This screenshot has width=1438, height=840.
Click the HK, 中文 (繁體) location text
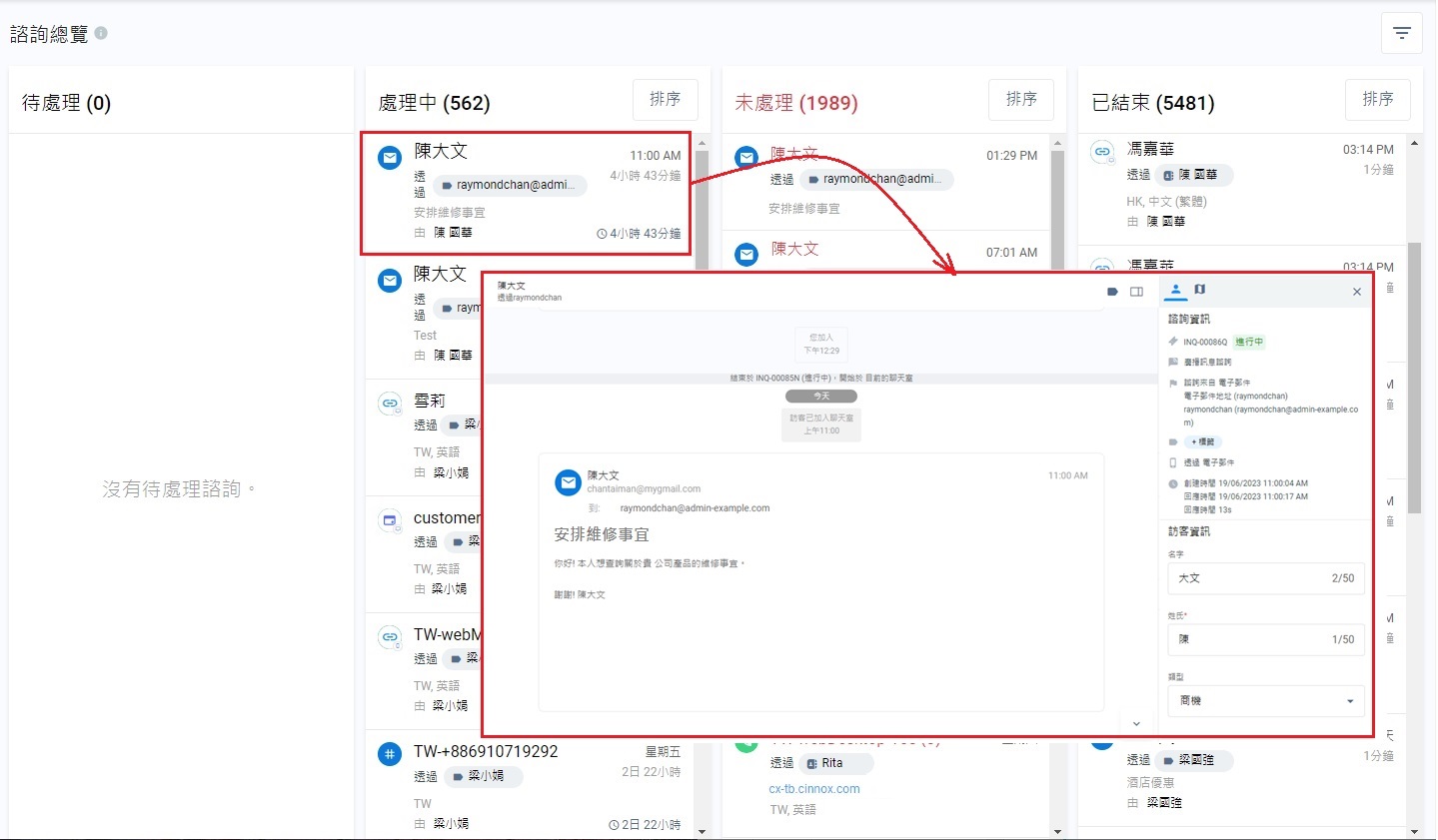[1167, 202]
